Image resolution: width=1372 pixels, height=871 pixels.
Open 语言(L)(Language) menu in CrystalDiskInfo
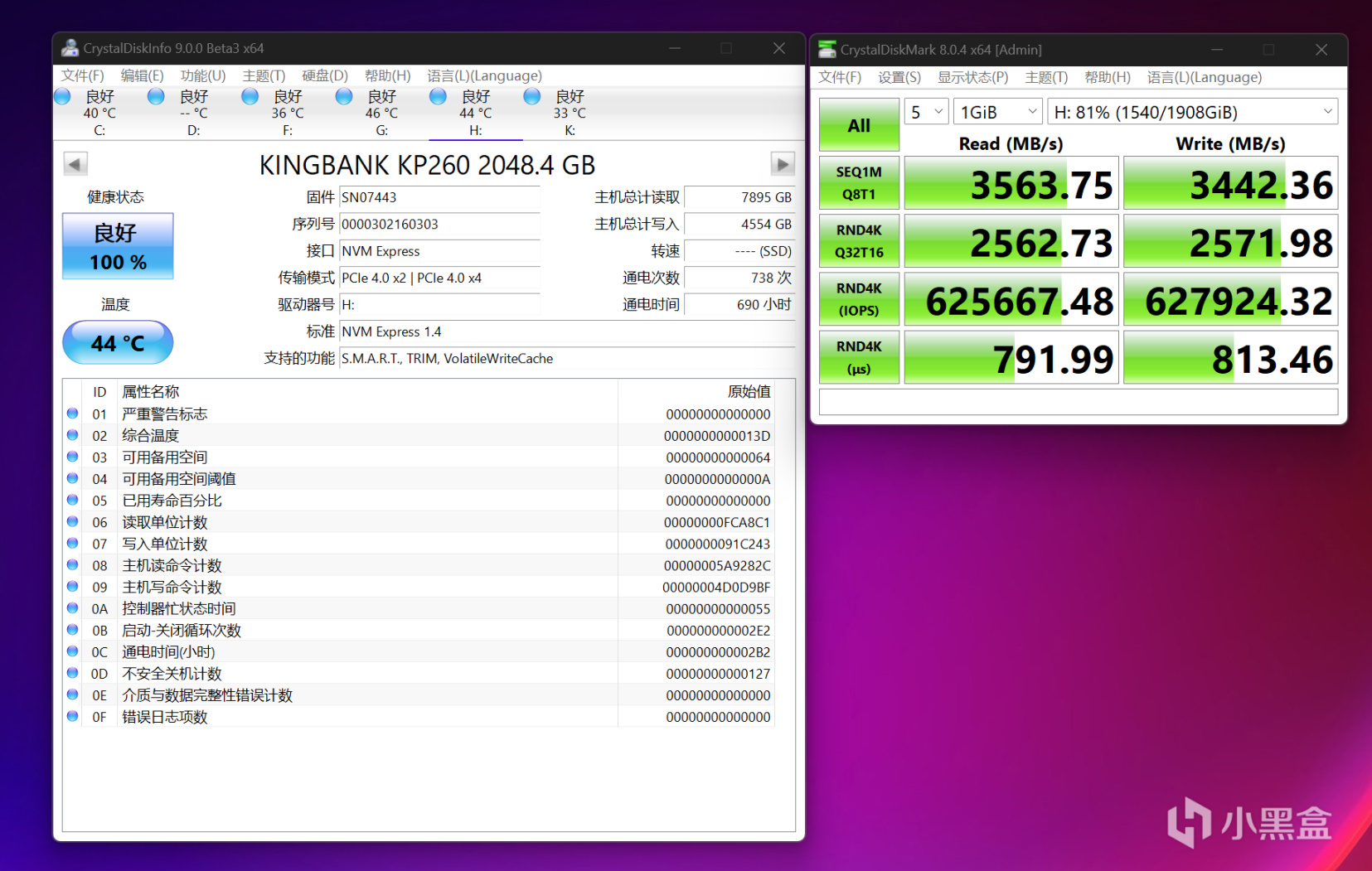pos(485,75)
